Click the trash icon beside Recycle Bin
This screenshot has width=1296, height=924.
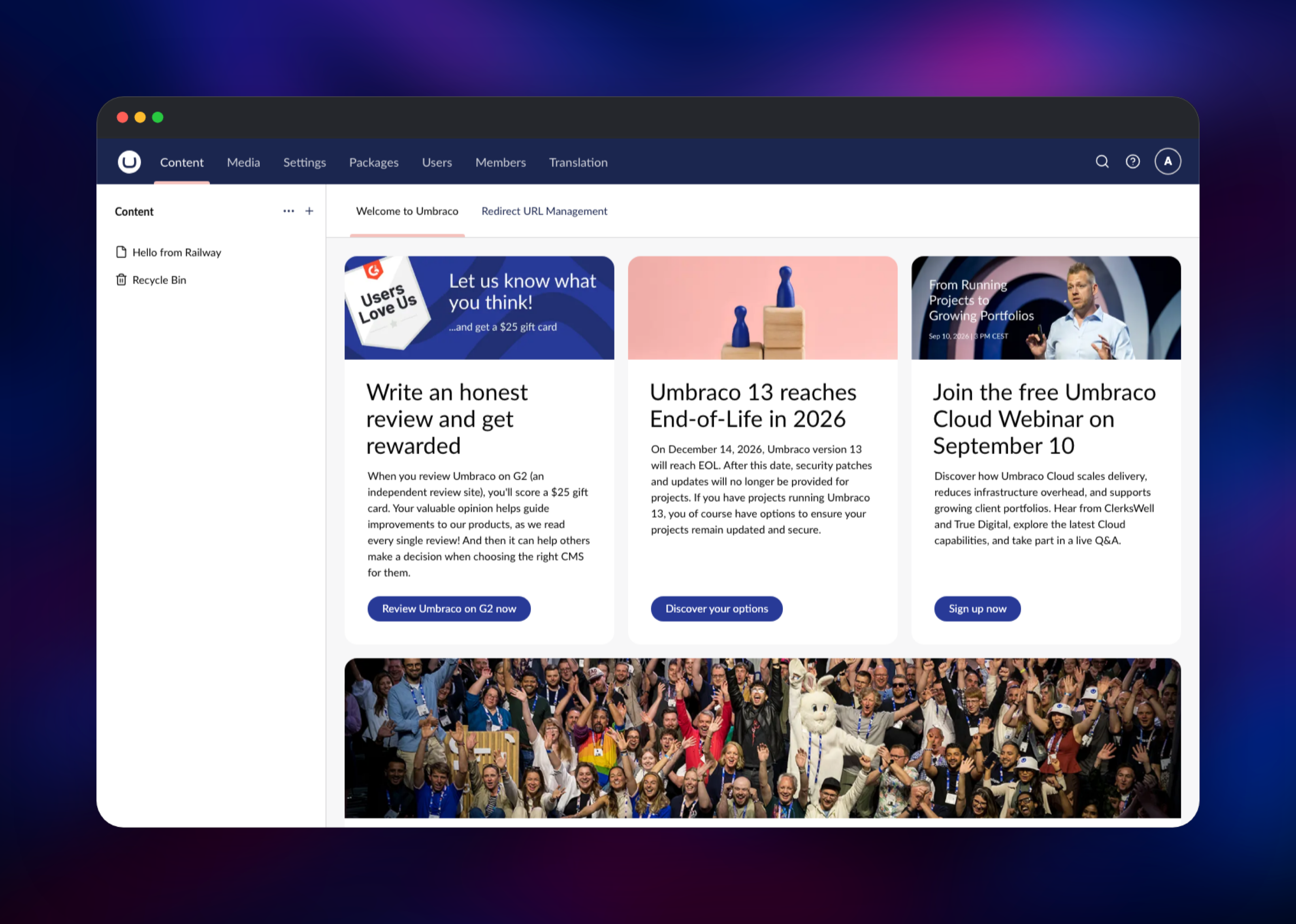121,279
